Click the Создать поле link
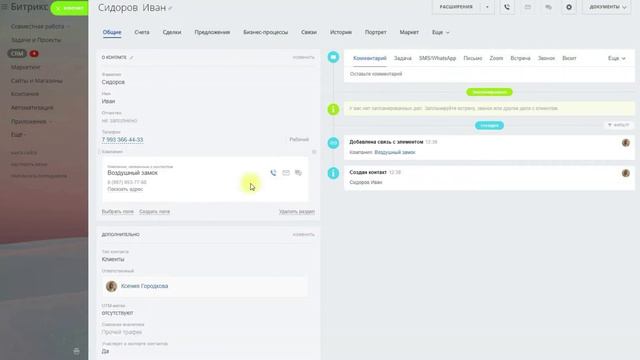Viewport: 640px width, 360px height. 154,211
